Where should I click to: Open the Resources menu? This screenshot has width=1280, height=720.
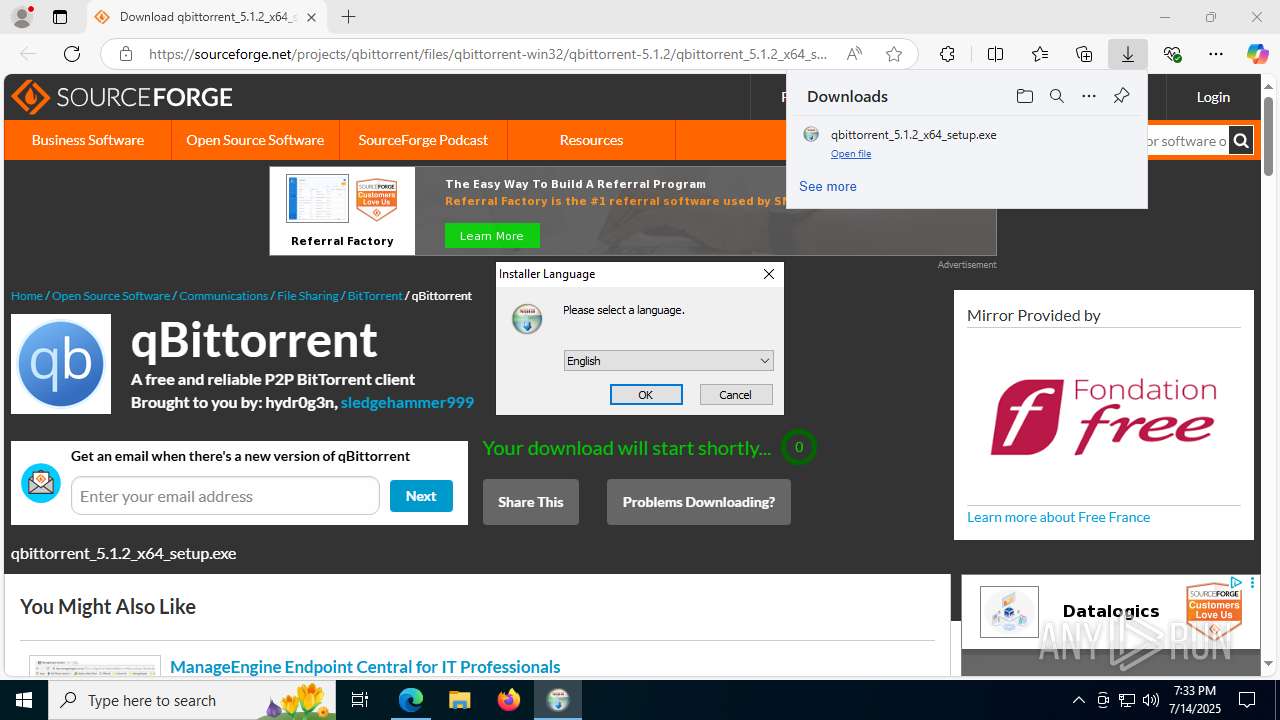[591, 140]
